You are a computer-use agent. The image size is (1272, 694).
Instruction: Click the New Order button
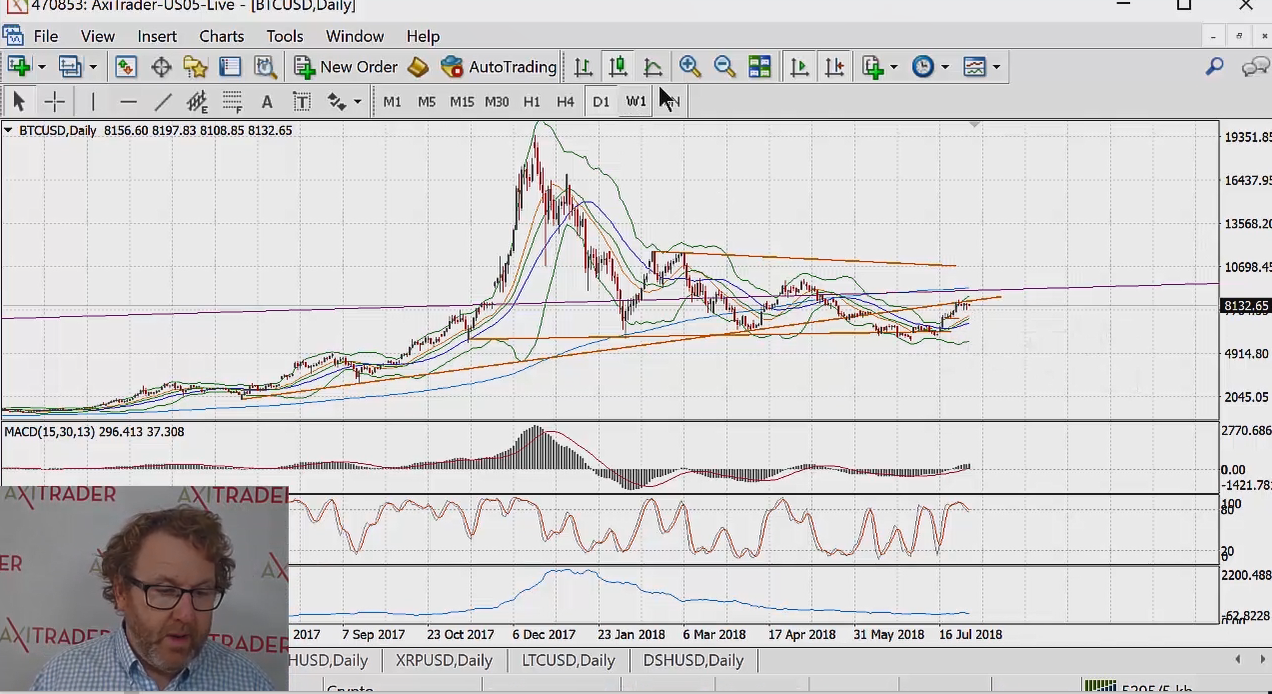346,67
